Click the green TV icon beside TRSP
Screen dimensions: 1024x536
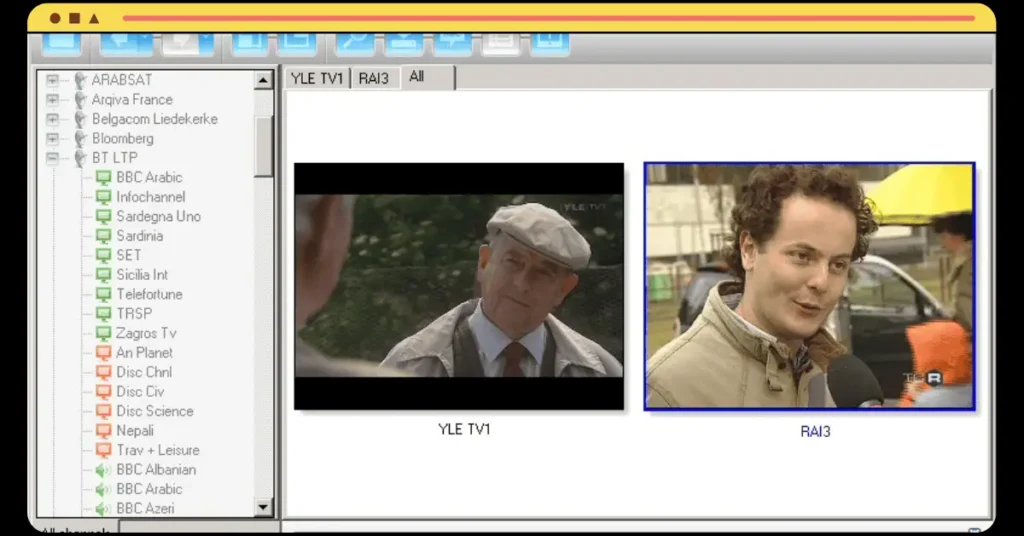coord(103,314)
